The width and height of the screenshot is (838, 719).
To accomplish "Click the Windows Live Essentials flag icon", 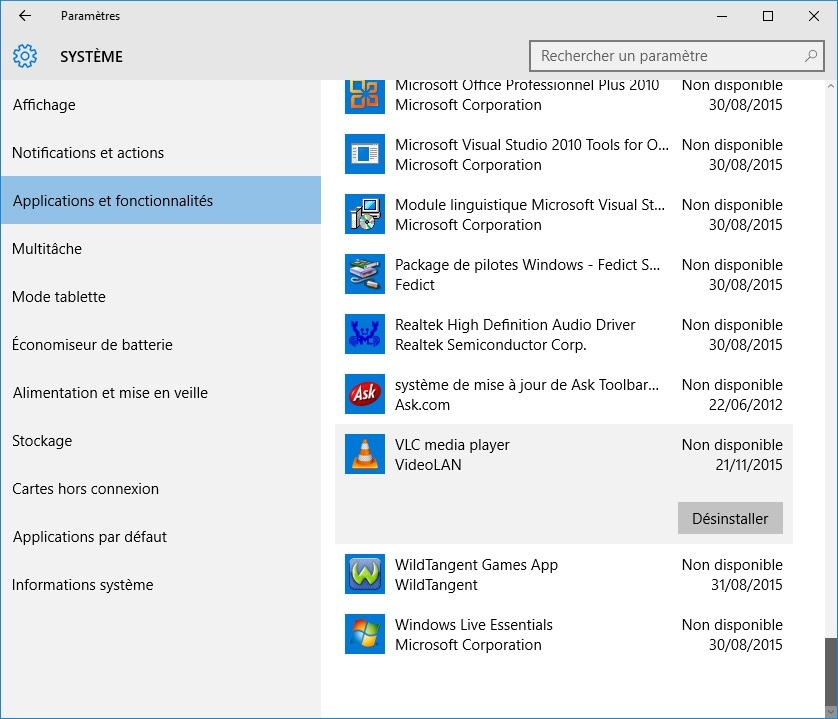I will coord(364,633).
